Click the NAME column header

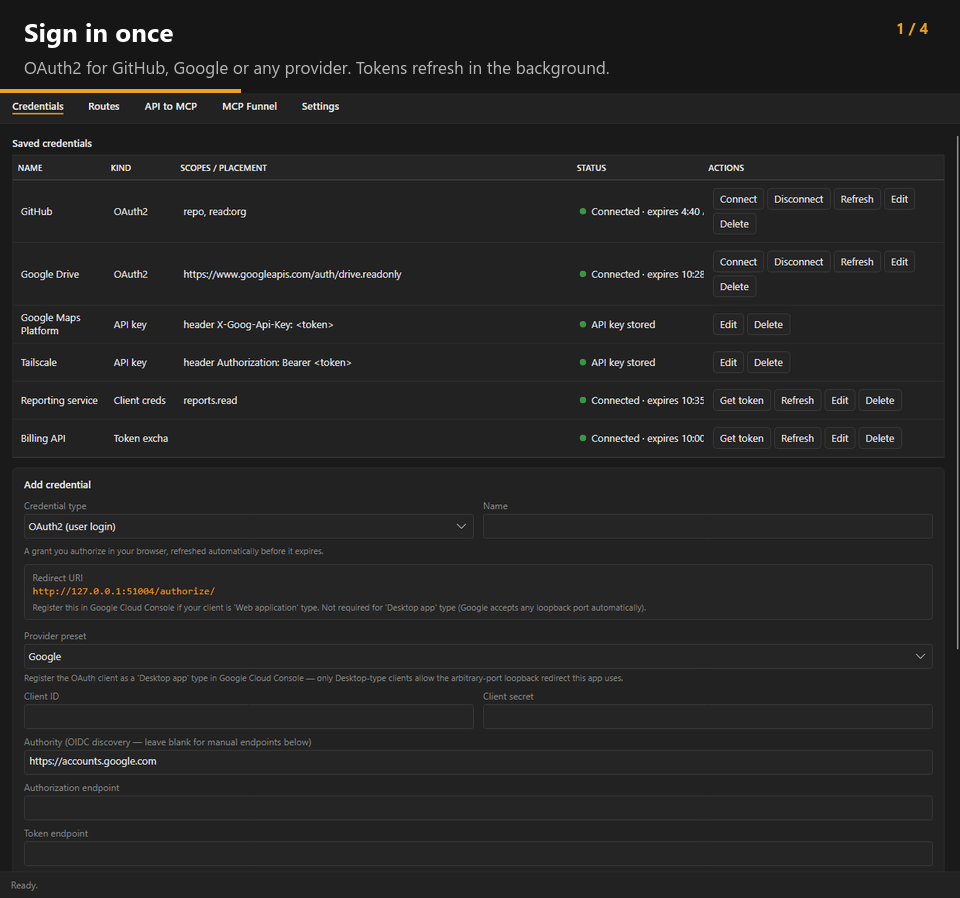30,168
